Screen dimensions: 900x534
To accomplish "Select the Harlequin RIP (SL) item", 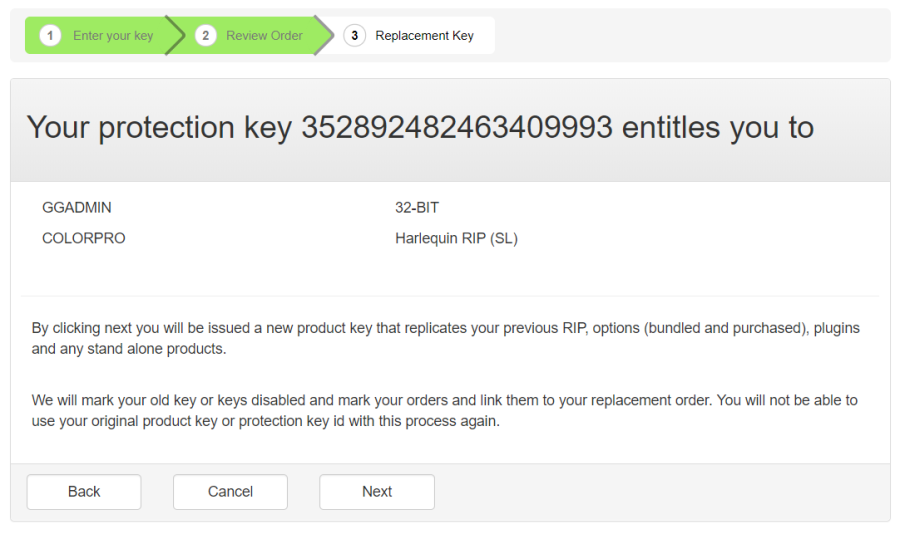I will point(456,239).
